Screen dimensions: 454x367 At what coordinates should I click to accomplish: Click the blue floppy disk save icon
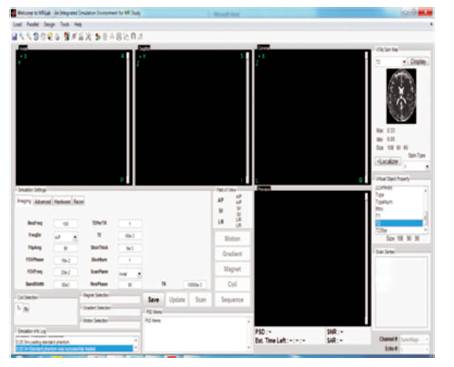click(15, 37)
